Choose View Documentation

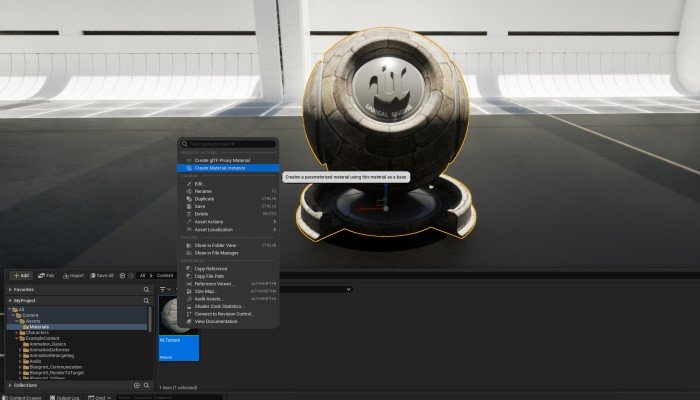pyautogui.click(x=228, y=321)
